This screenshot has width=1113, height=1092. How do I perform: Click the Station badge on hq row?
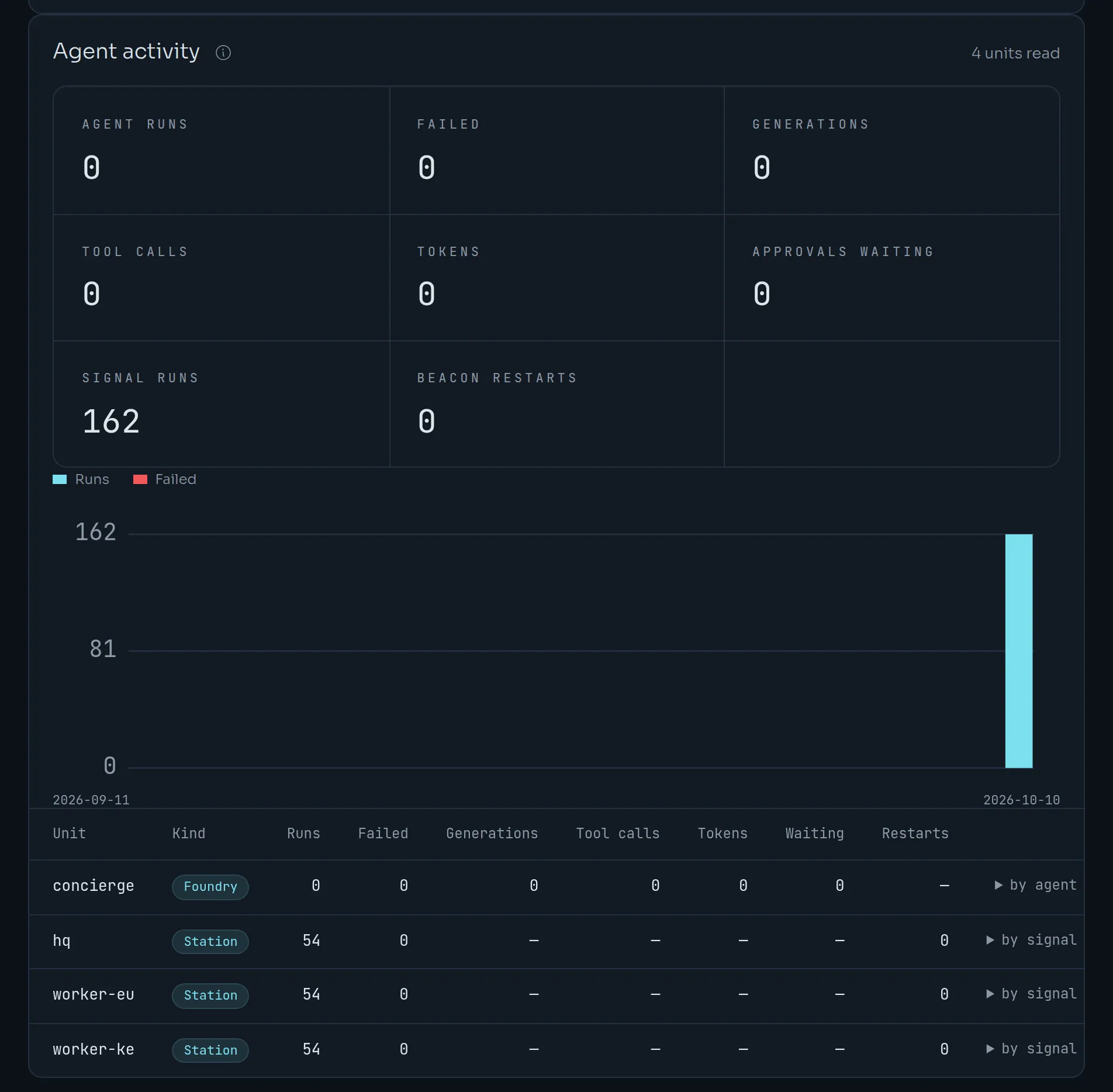click(210, 942)
